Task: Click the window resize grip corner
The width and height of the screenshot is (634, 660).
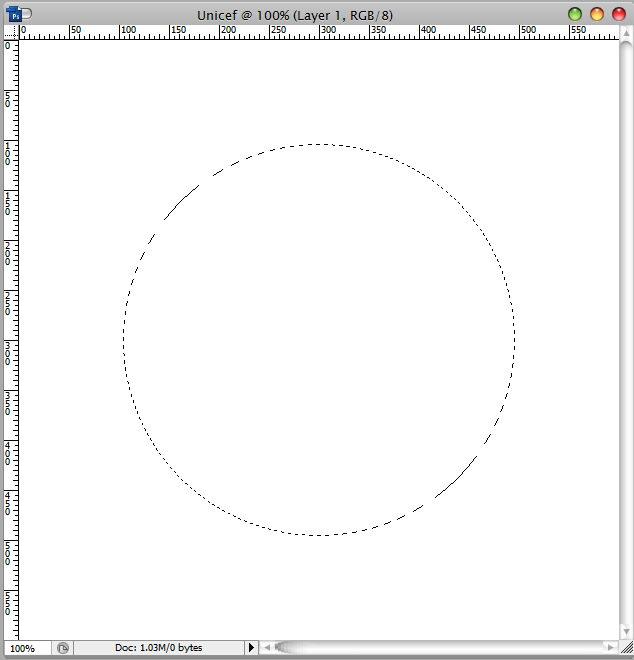Action: click(x=626, y=648)
